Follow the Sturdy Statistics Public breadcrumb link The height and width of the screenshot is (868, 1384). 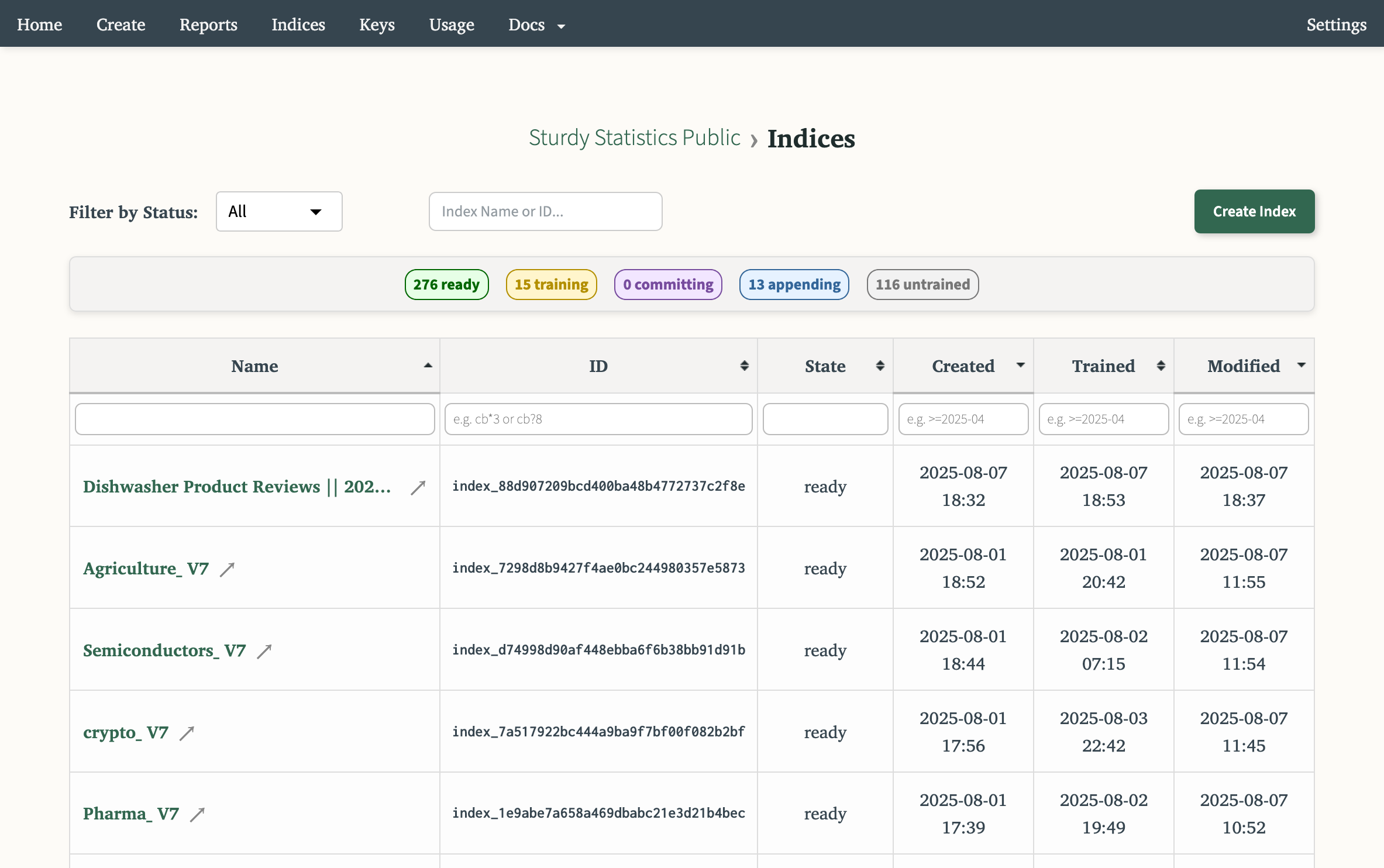click(x=635, y=138)
